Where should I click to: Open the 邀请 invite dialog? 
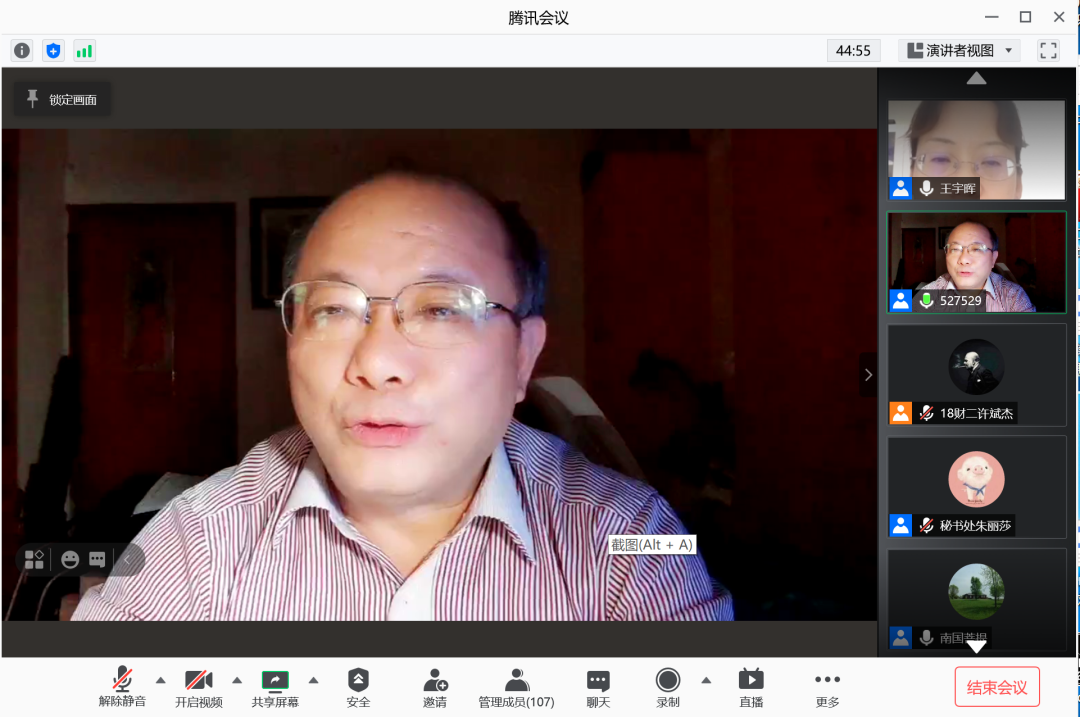435,688
